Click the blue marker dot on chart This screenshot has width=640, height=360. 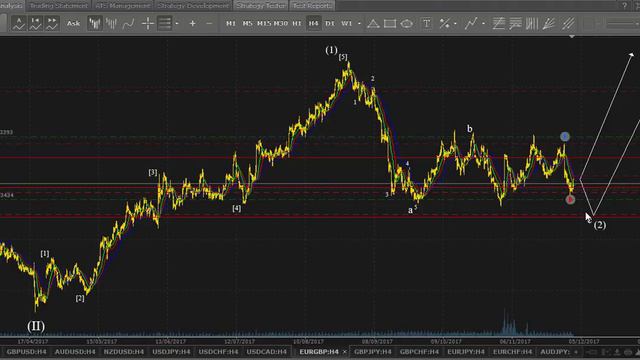[x=564, y=136]
